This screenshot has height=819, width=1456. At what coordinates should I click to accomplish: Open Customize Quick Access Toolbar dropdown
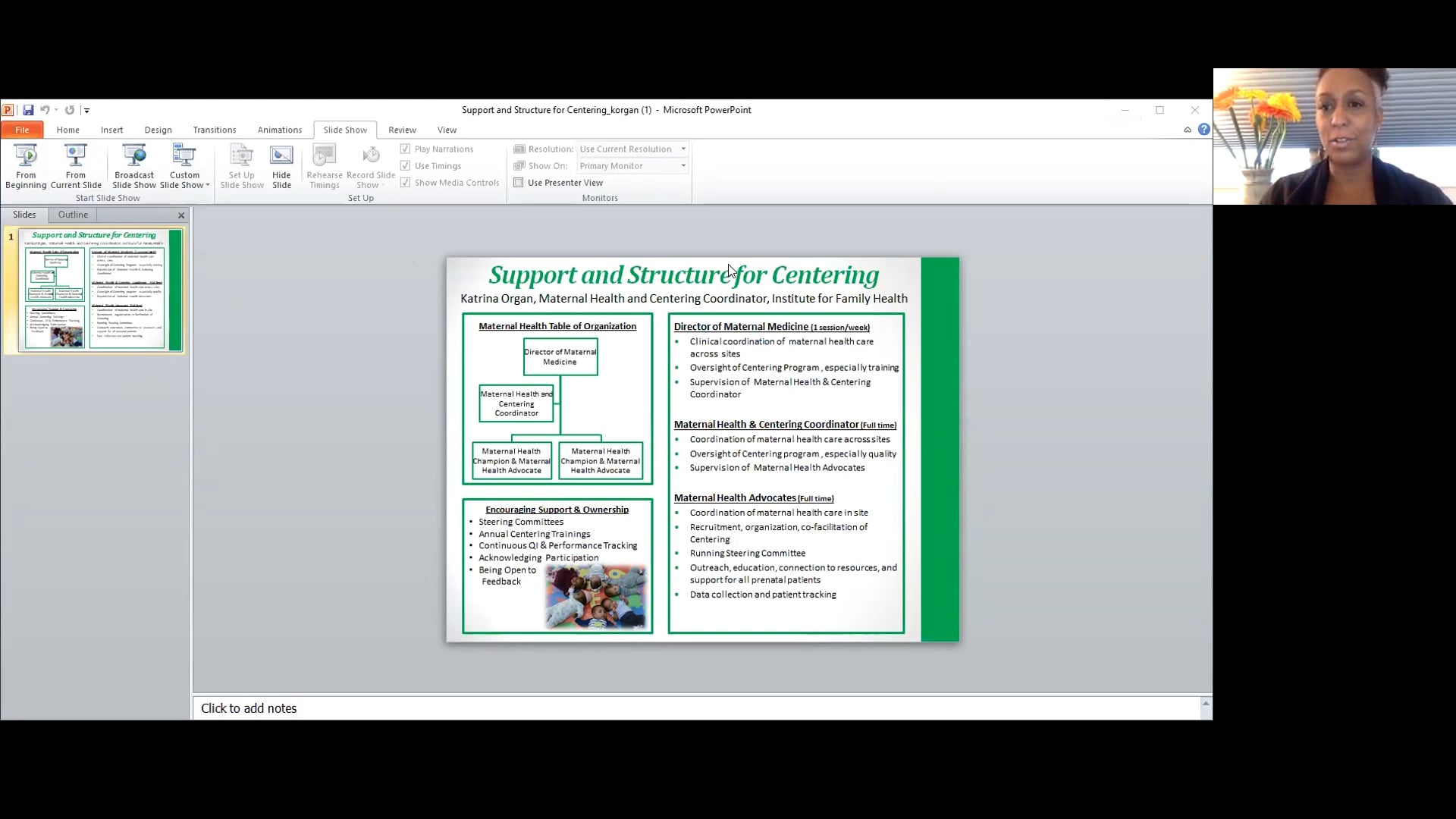coord(86,111)
